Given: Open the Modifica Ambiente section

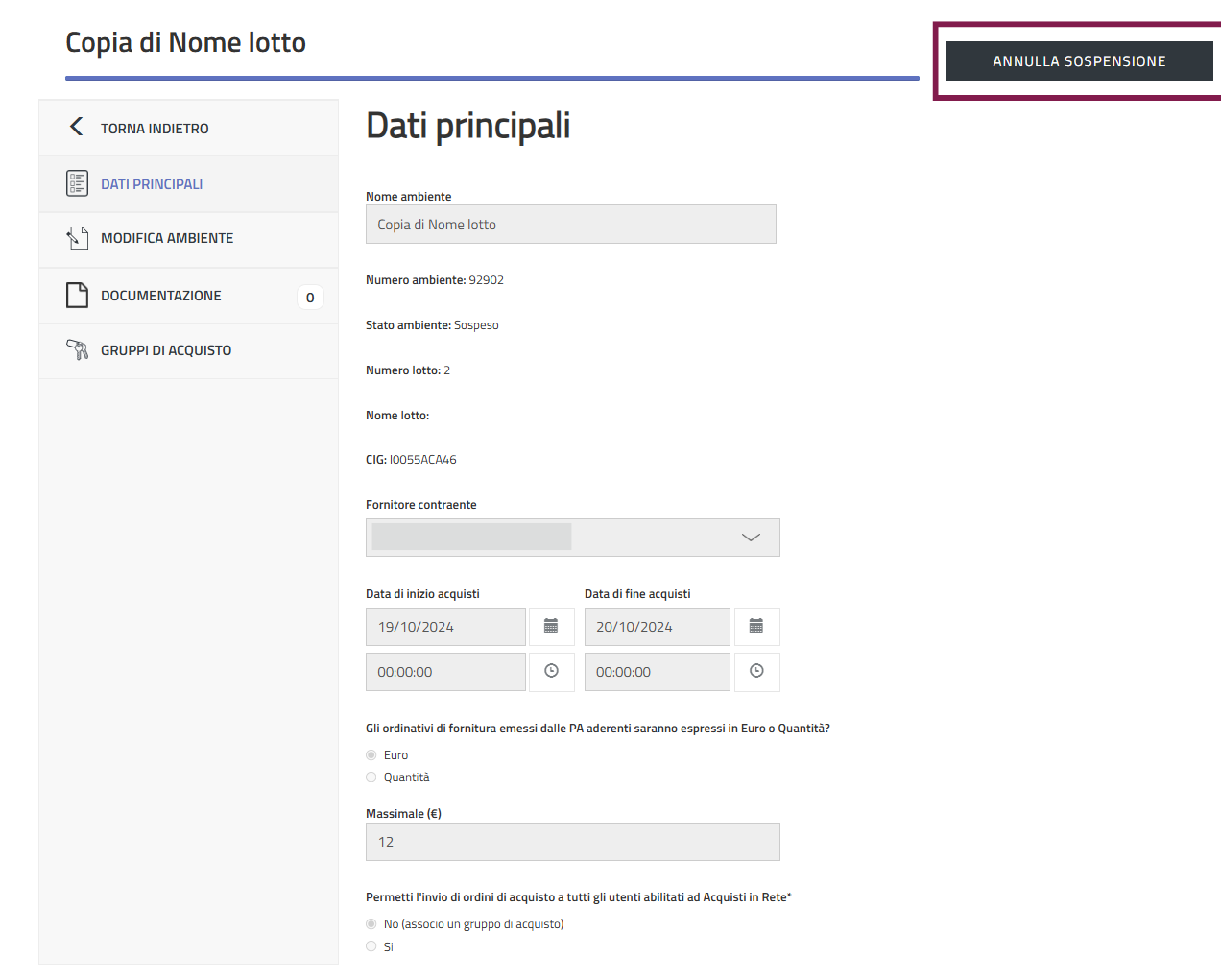Looking at the screenshot, I should click(167, 238).
